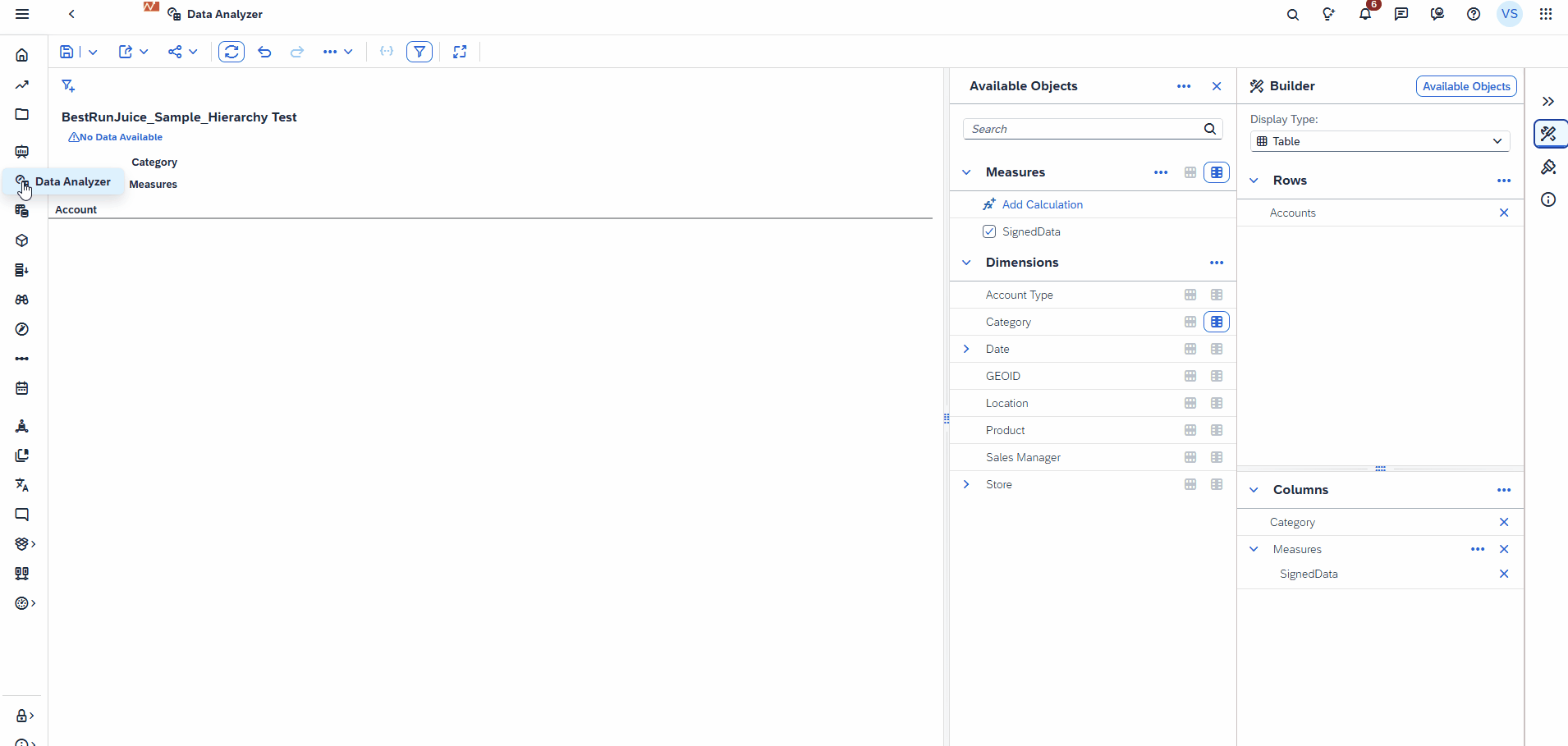The height and width of the screenshot is (746, 1568).
Task: Expand the Date dimension
Action: 966,348
